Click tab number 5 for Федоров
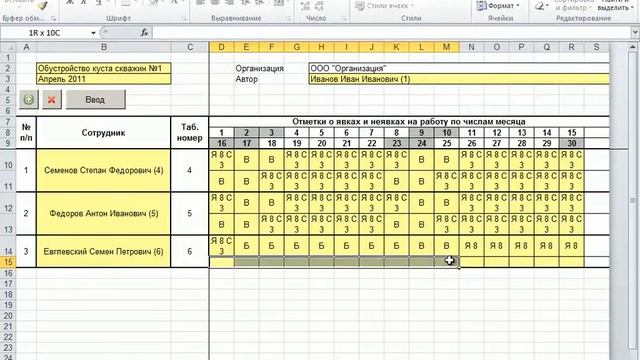The image size is (640, 360). (190, 213)
